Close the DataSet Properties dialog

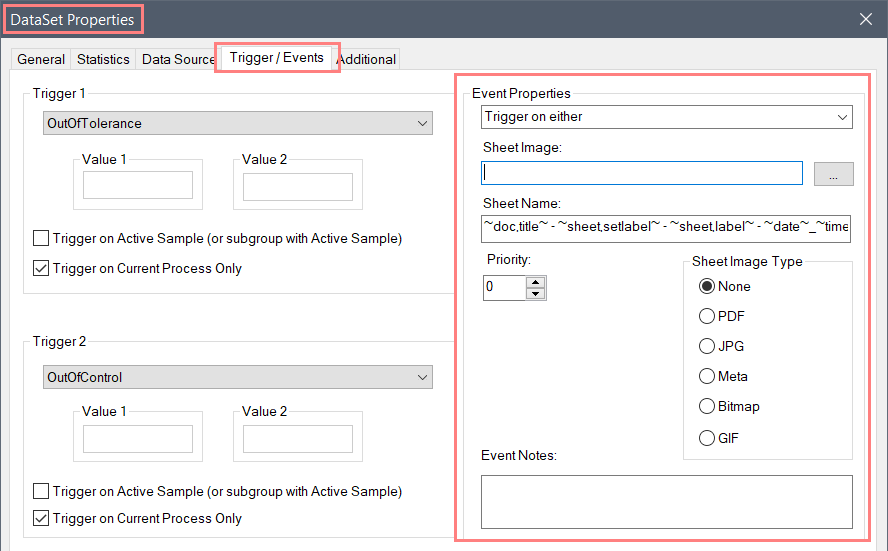point(865,19)
